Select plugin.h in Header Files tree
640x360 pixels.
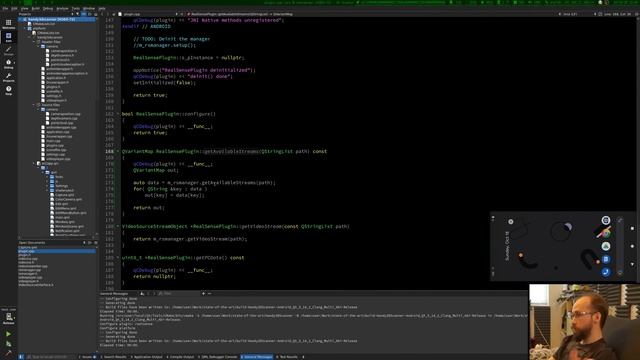click(53, 87)
